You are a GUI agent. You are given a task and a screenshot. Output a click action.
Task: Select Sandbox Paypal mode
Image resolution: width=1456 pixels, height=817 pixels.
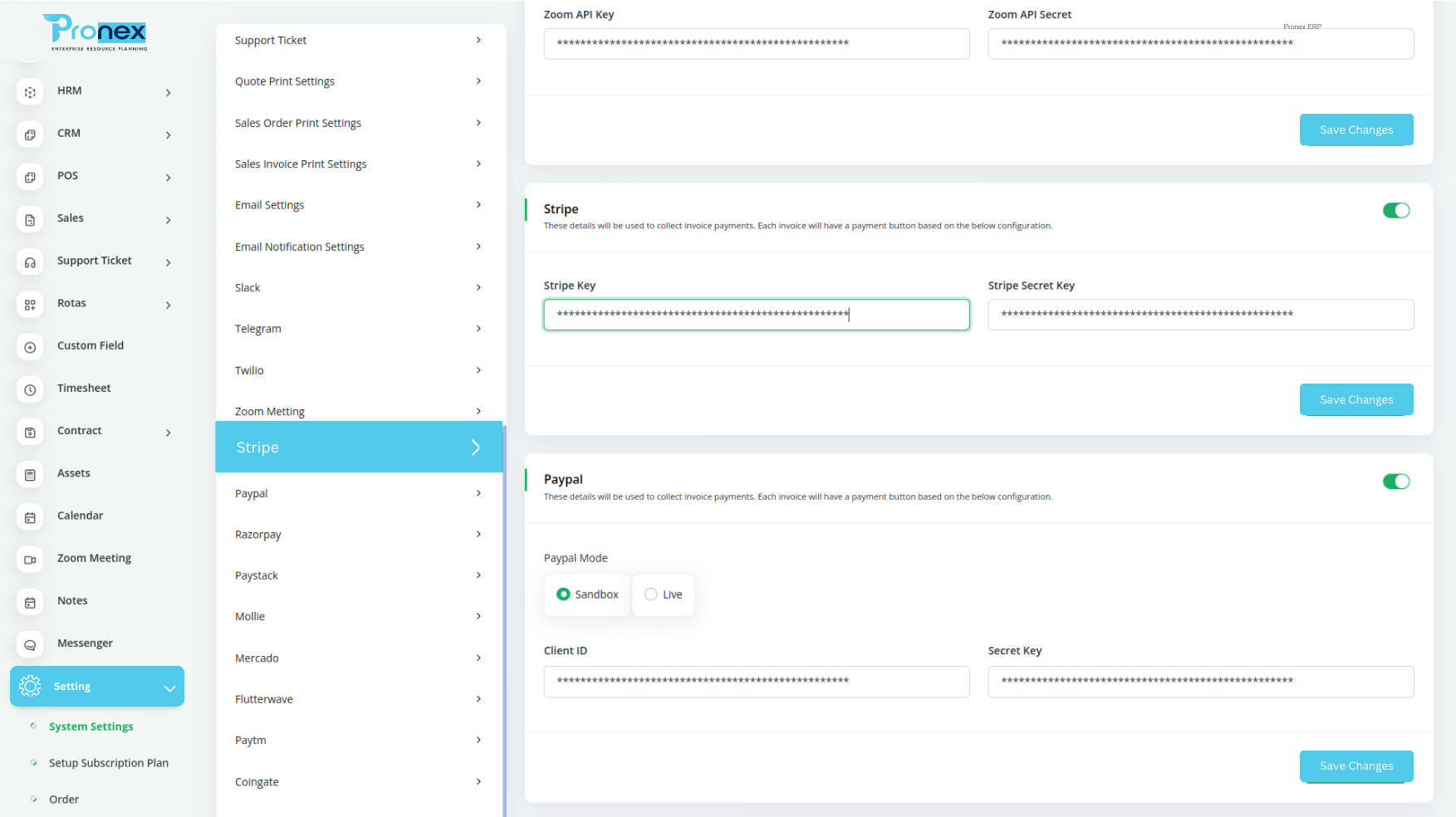pyautogui.click(x=587, y=594)
